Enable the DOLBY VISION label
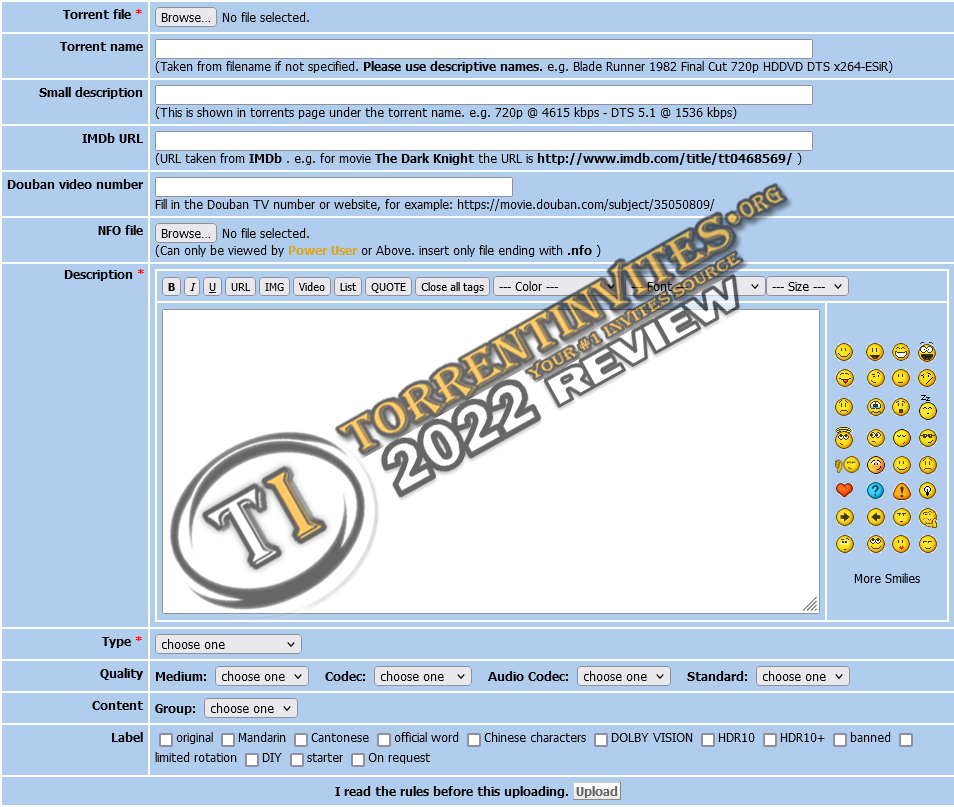Viewport: 954px width, 807px height. pos(601,740)
